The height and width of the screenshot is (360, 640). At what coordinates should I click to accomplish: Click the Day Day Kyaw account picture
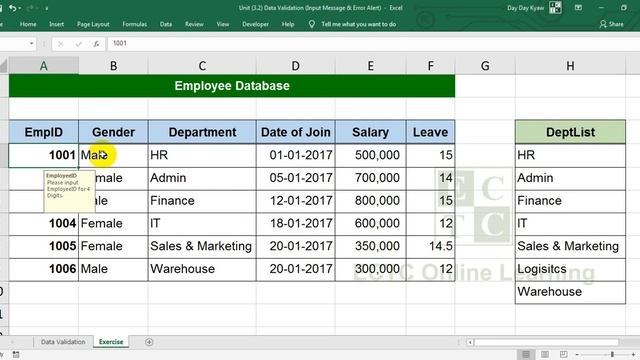555,8
